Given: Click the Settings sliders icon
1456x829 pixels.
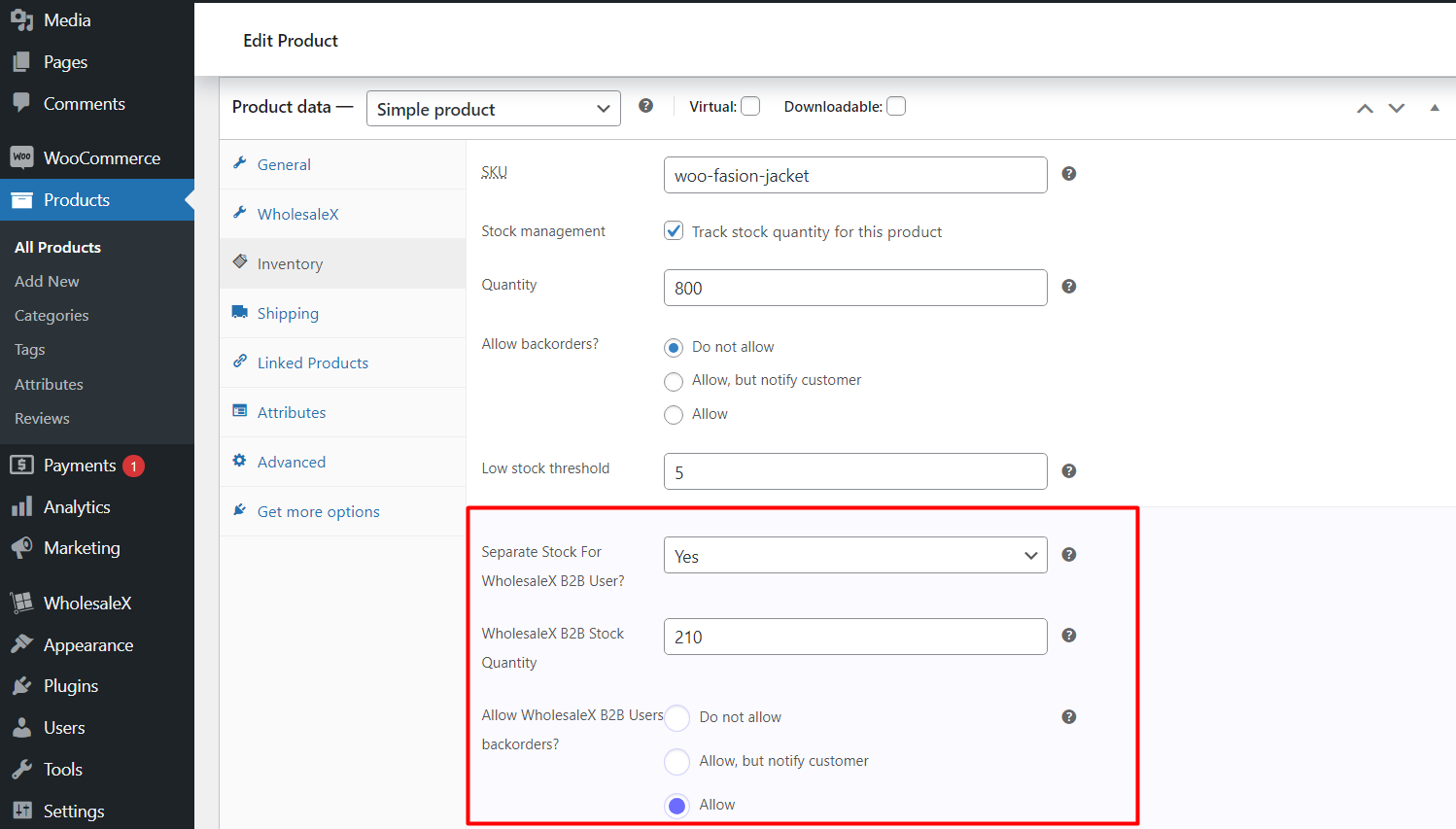Looking at the screenshot, I should coord(21,811).
